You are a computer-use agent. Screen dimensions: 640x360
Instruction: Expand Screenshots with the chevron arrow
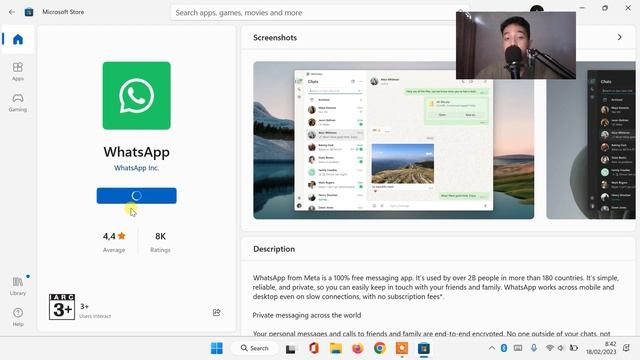[620, 37]
